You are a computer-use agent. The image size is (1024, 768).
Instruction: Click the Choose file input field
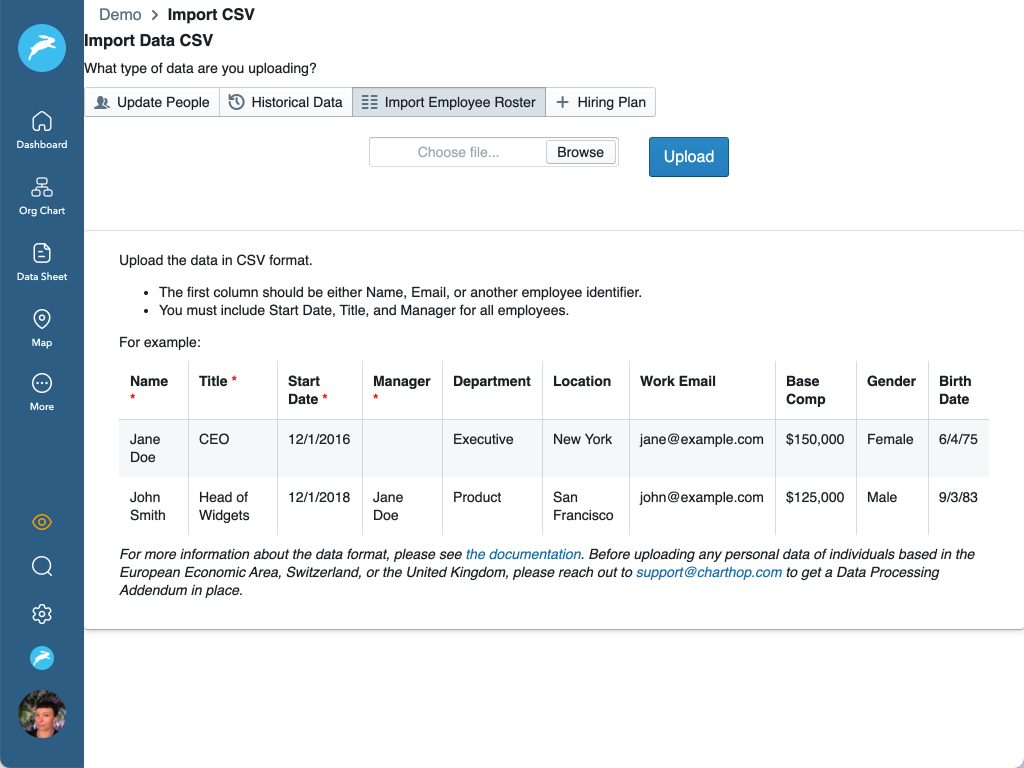[455, 152]
